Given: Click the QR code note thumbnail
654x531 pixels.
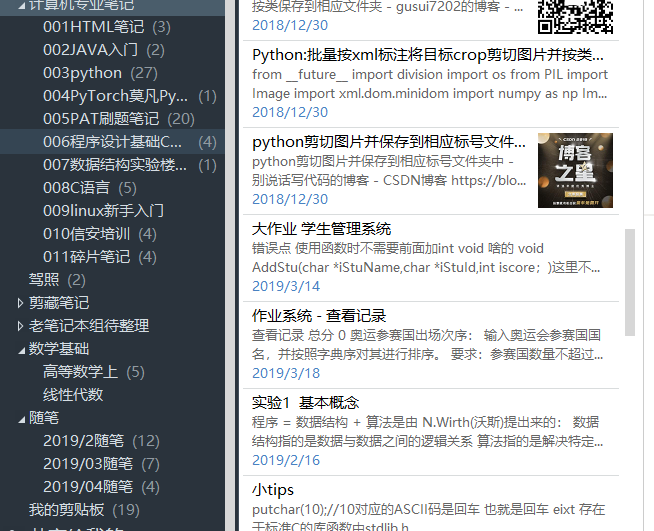Looking at the screenshot, I should coord(575,17).
